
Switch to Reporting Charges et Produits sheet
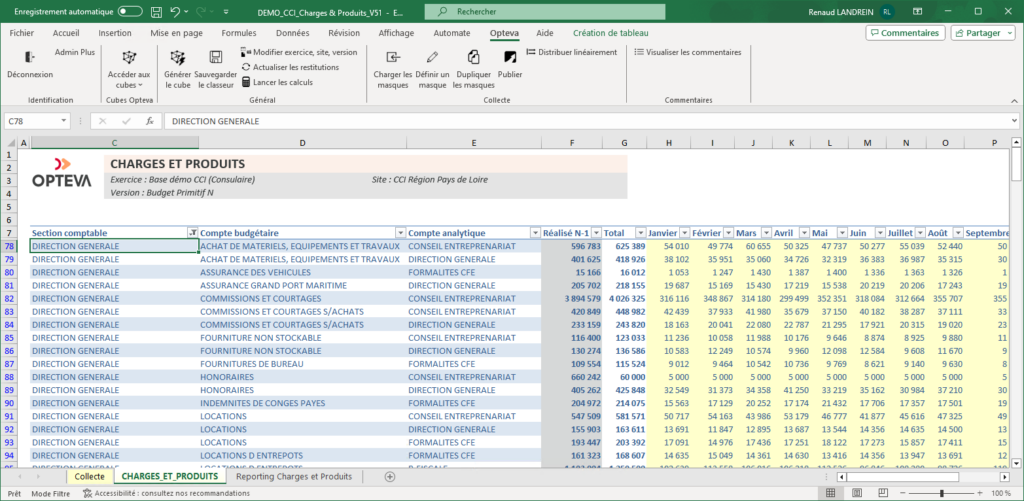click(x=293, y=477)
